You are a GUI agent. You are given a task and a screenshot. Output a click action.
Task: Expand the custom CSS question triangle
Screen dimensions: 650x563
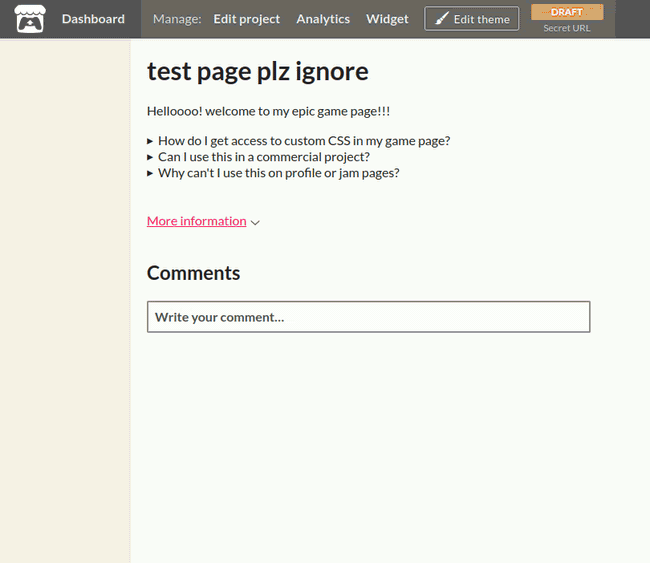point(150,141)
